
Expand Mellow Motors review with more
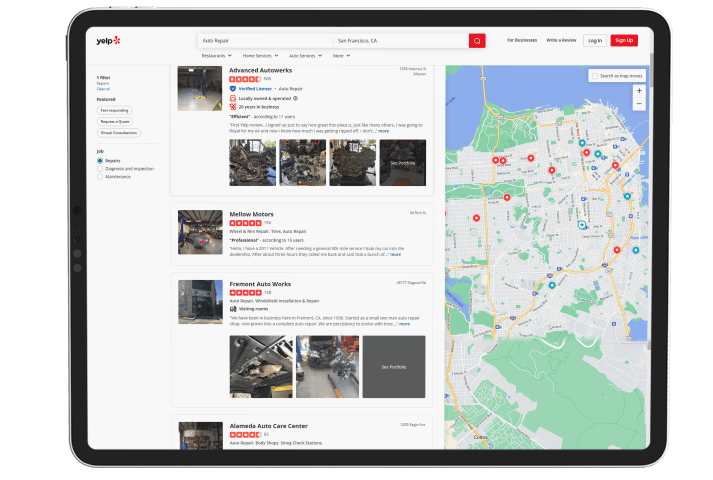[x=396, y=255]
